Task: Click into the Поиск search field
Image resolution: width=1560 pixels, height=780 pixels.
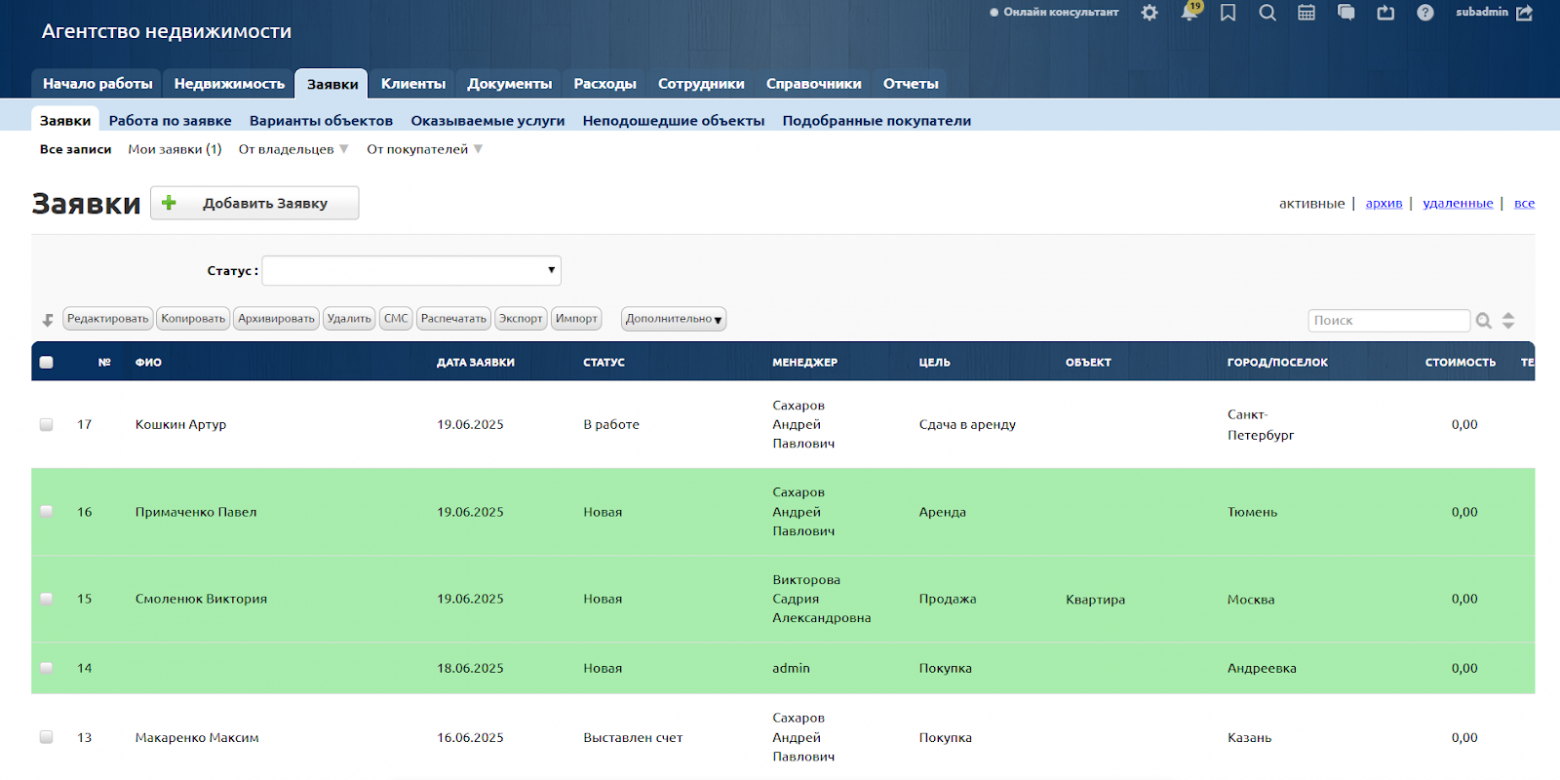Action: (1388, 320)
